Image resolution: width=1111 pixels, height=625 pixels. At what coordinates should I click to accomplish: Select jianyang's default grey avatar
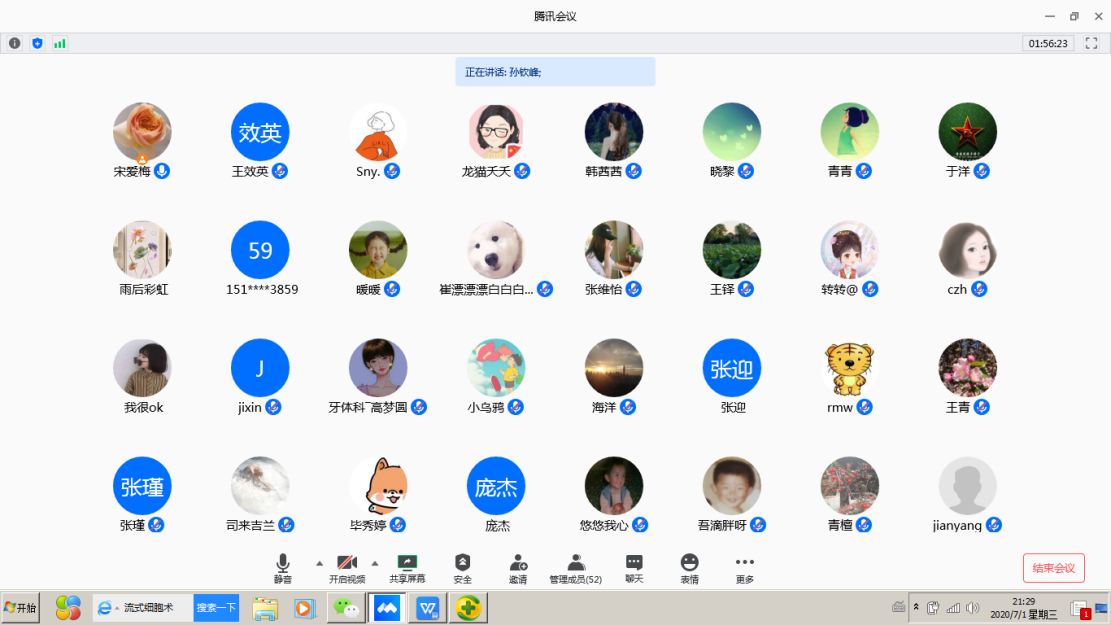click(968, 486)
